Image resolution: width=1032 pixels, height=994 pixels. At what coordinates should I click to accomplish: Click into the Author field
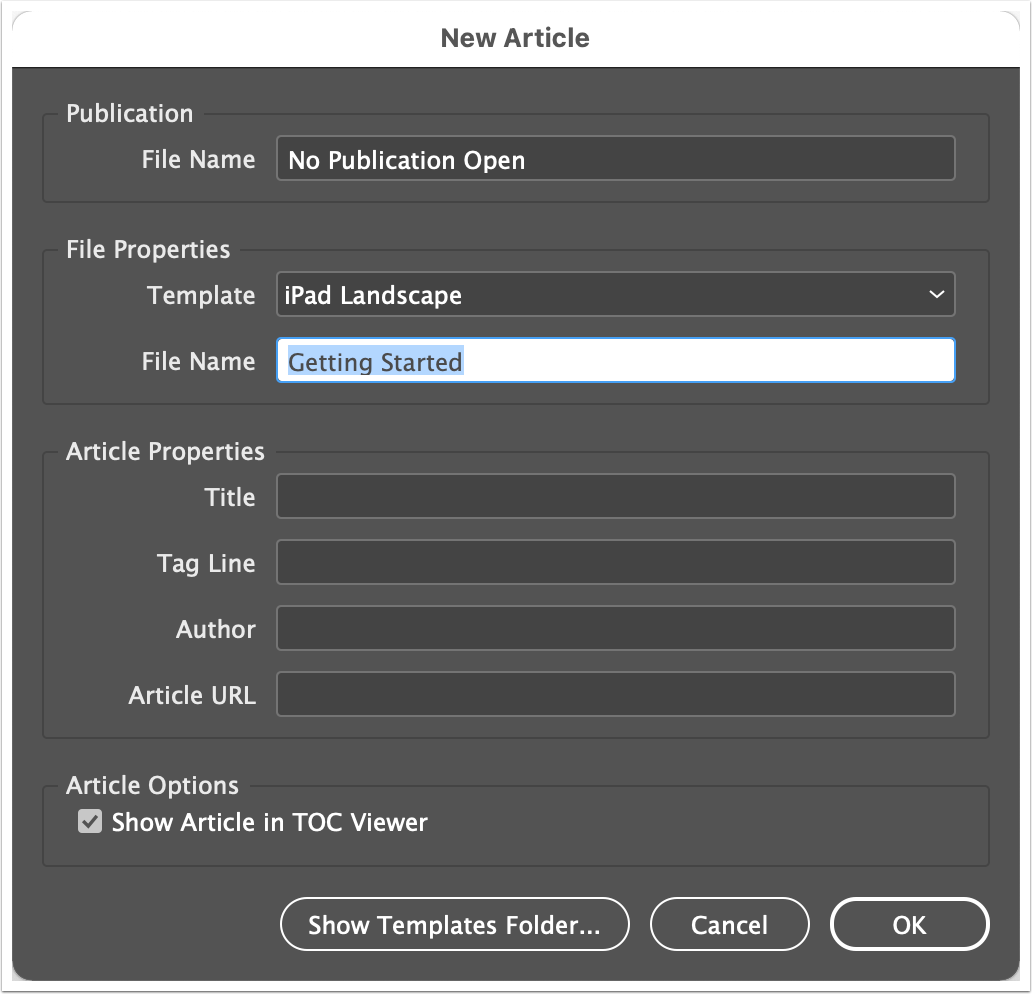[615, 628]
